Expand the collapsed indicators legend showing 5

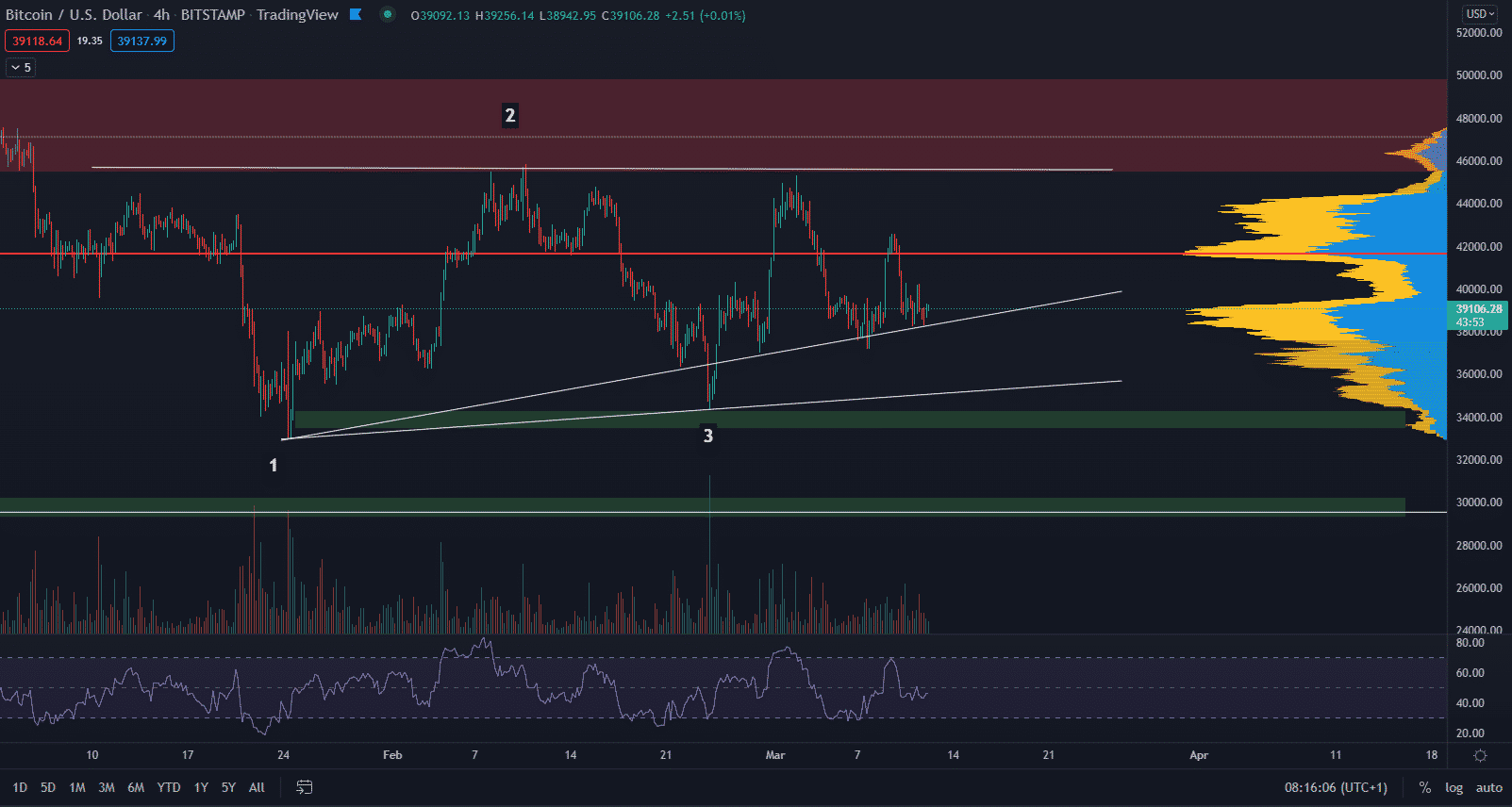21,67
